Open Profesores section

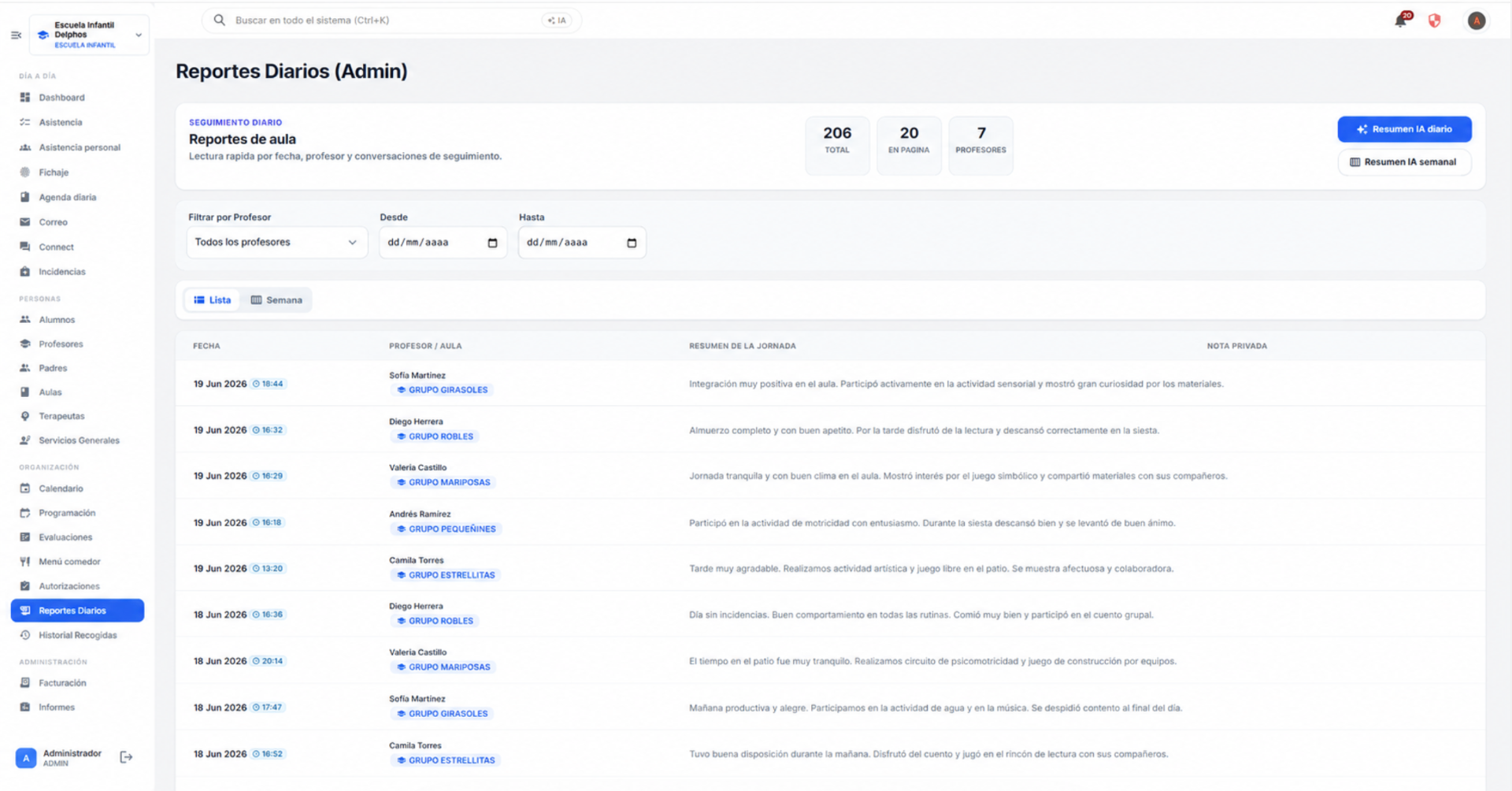pyautogui.click(x=77, y=344)
